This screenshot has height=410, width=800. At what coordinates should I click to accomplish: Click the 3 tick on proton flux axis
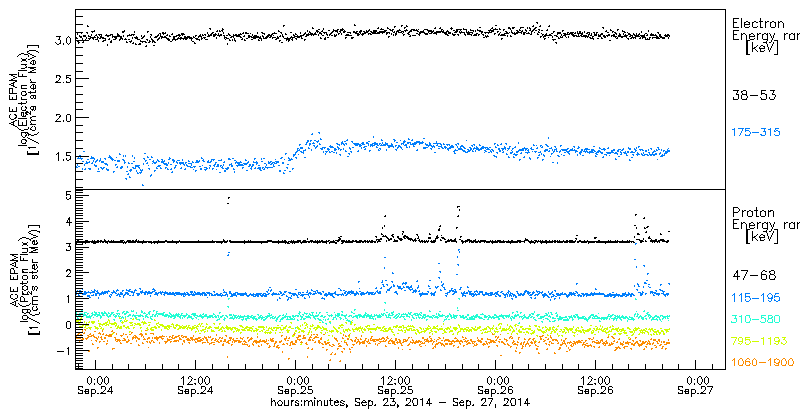tap(67, 247)
